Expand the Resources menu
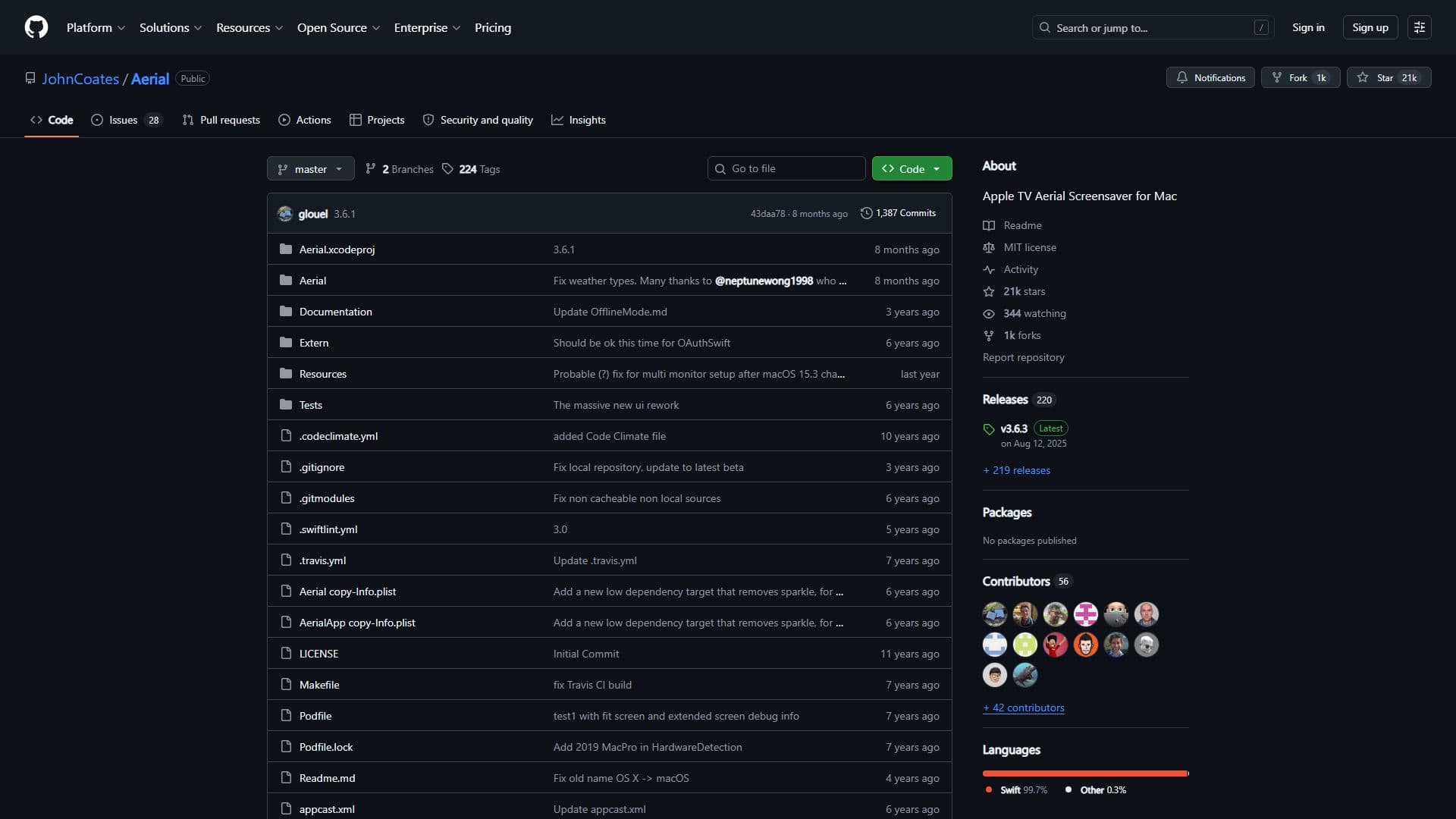Viewport: 1456px width, 819px height. click(249, 27)
